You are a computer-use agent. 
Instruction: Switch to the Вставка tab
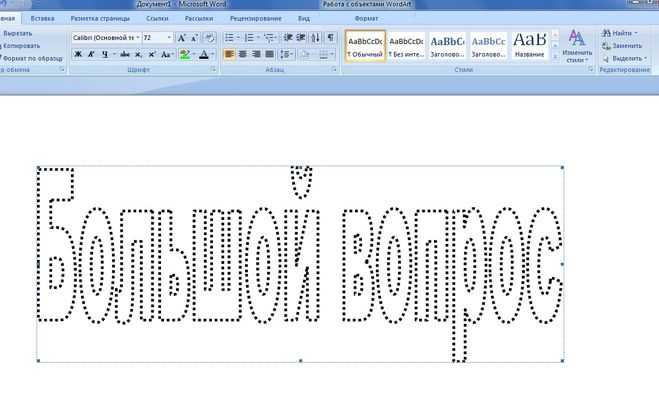pos(42,18)
